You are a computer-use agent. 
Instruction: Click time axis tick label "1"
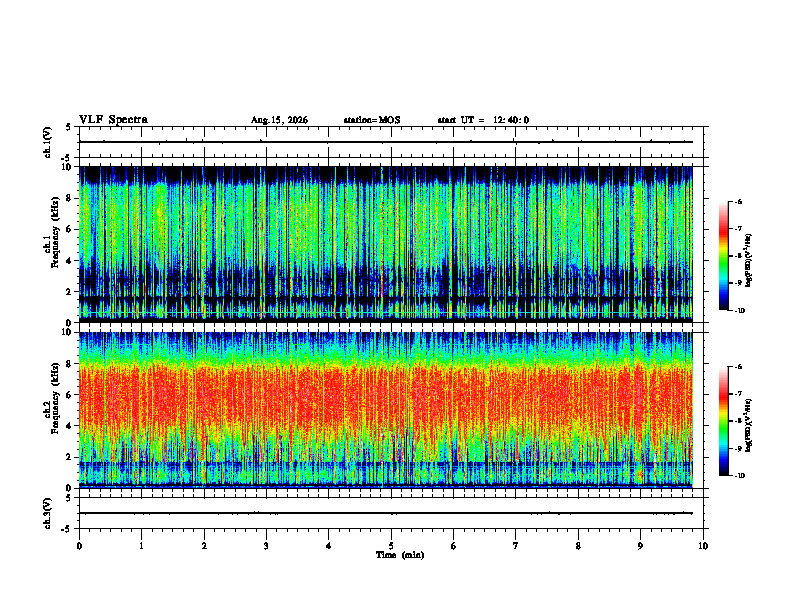141,546
